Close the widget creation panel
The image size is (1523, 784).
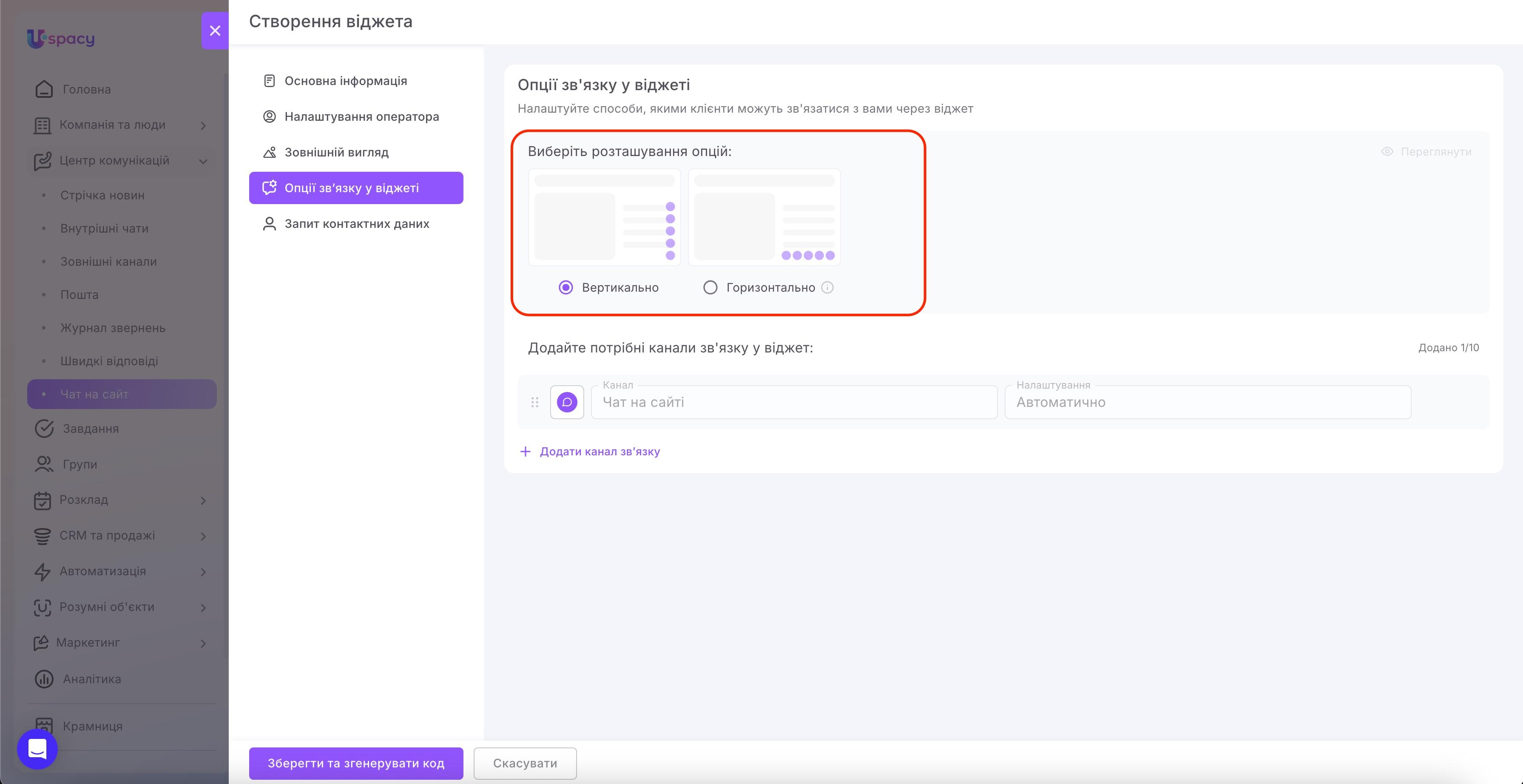pos(215,30)
